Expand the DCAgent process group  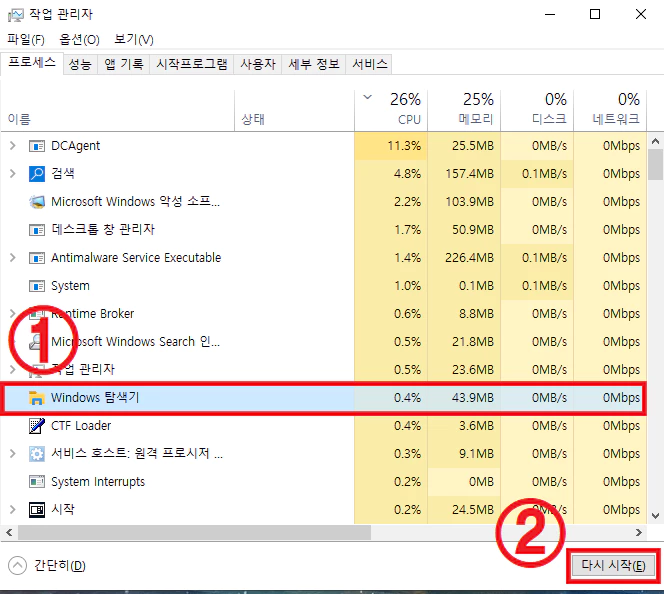[13, 146]
